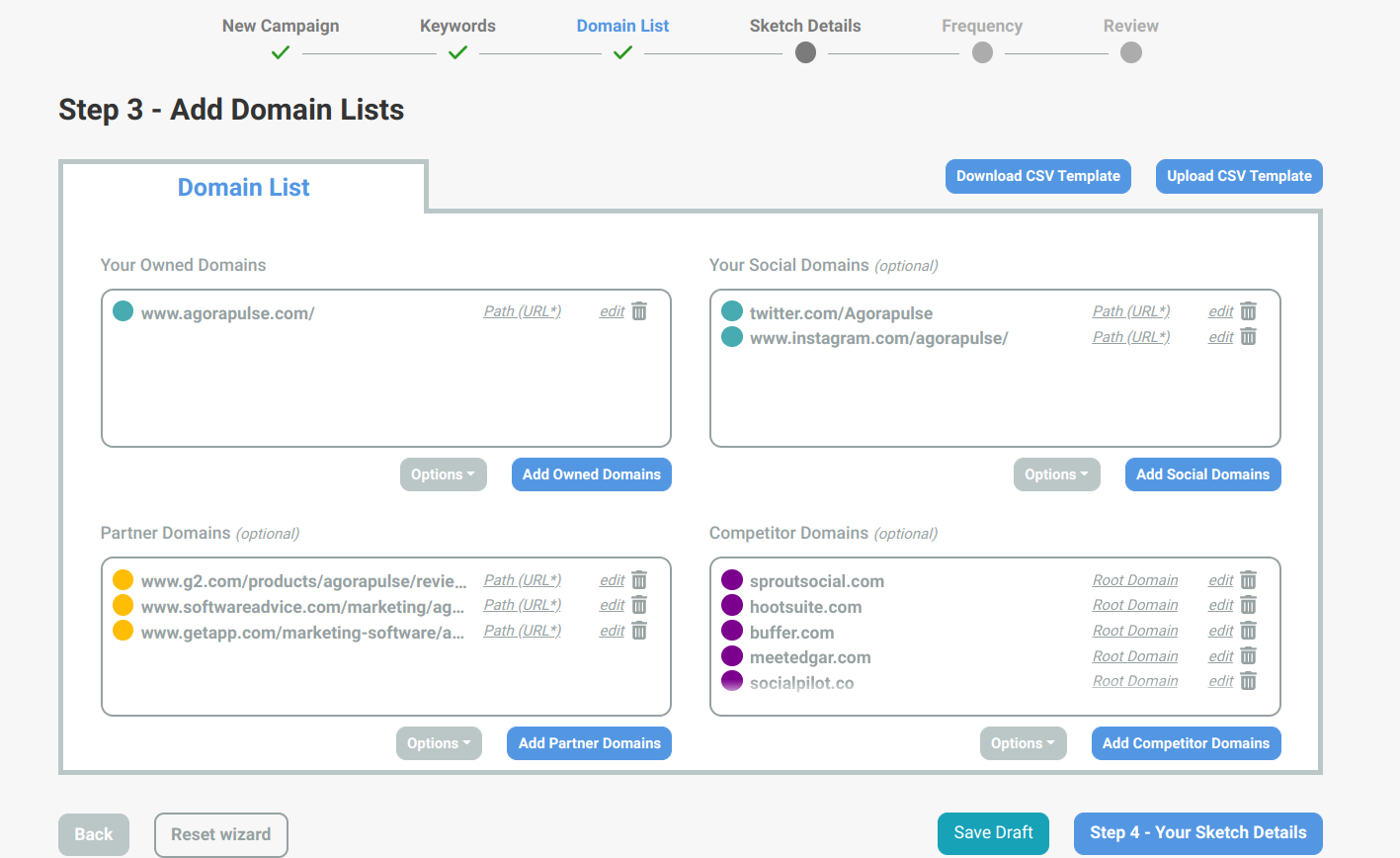Open Options dropdown under Owned Domains

[x=443, y=474]
